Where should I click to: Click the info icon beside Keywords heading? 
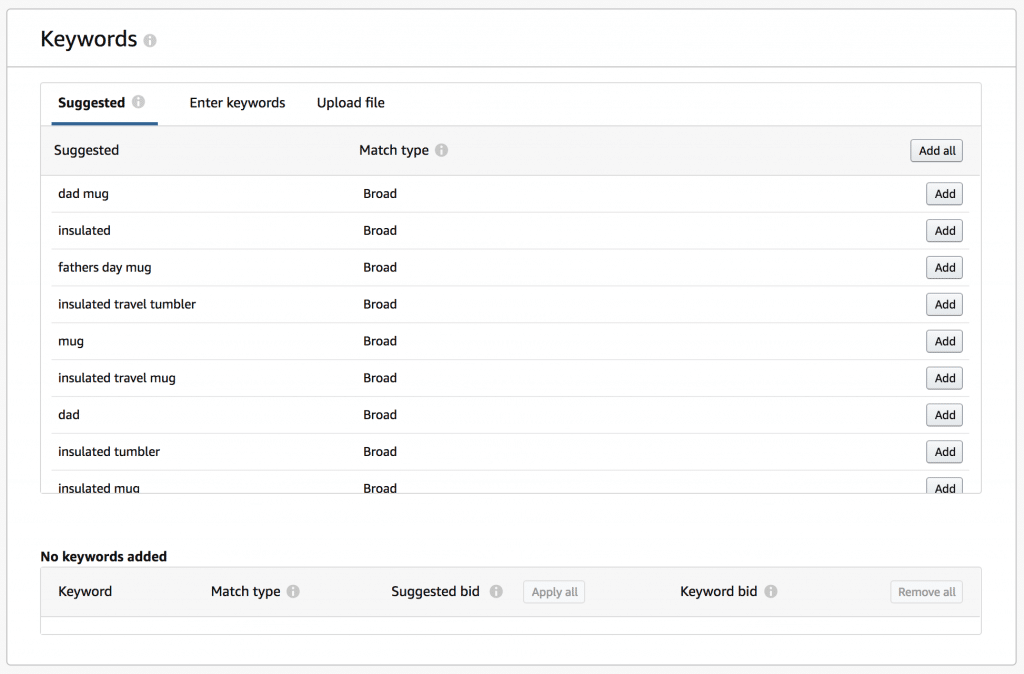150,41
